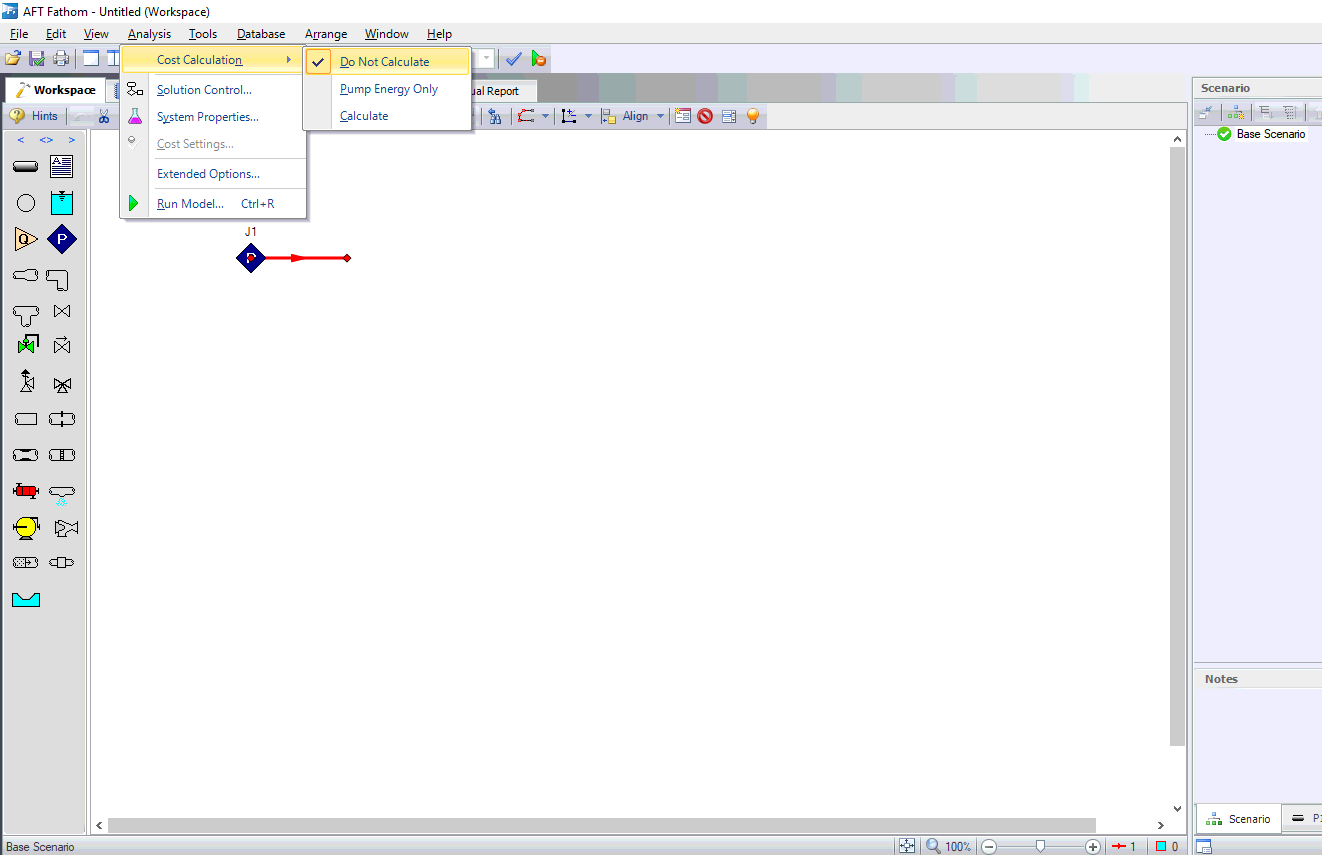Screen dimensions: 1322x855
Task: Expand the Align dropdown arrow
Action: [x=660, y=116]
